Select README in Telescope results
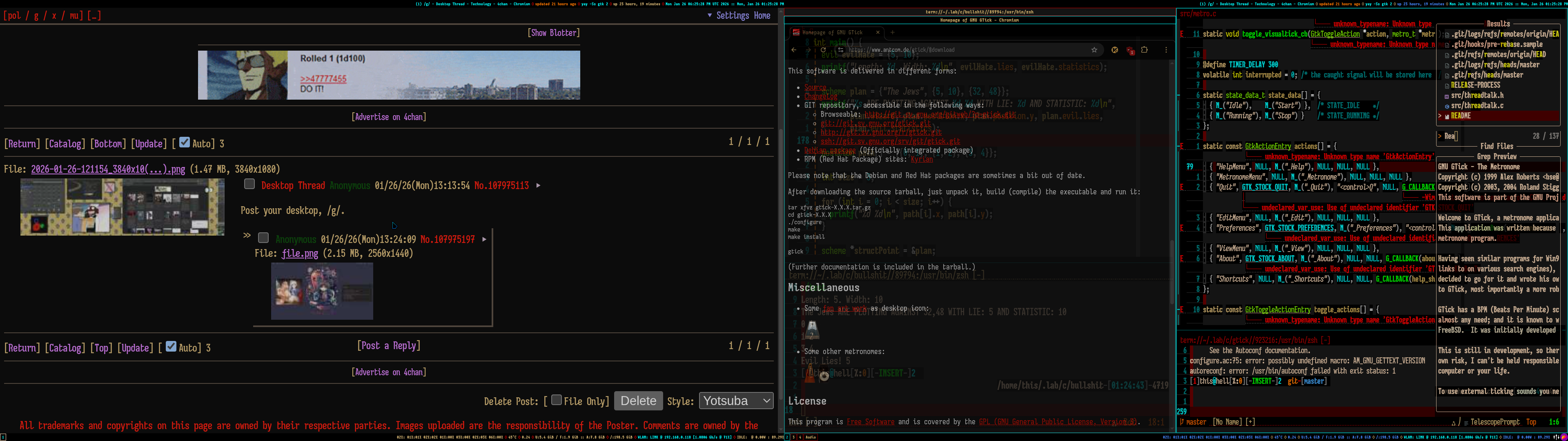The height and width of the screenshot is (441, 1568). pyautogui.click(x=1461, y=116)
